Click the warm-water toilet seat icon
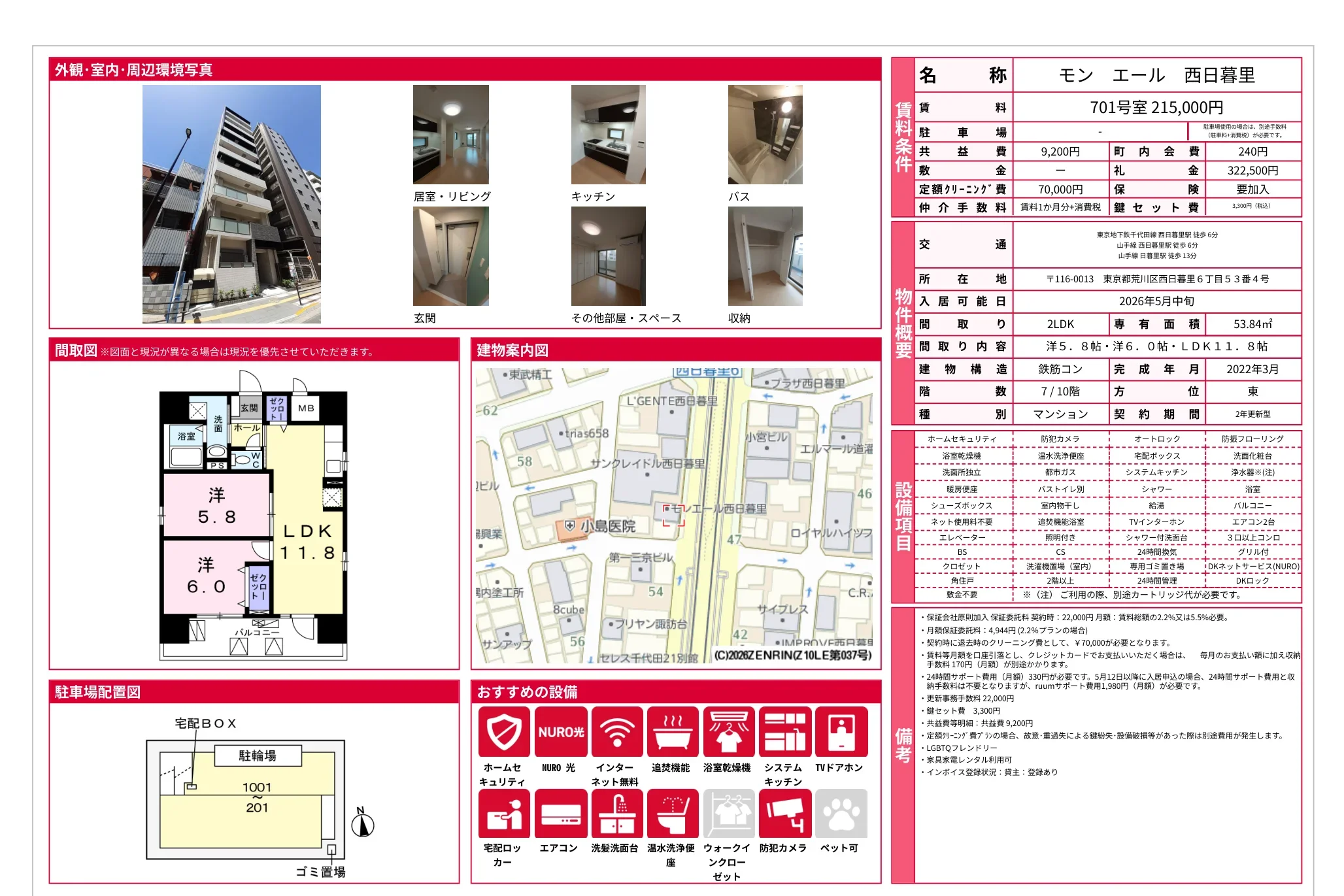The height and width of the screenshot is (896, 1344). 672,813
